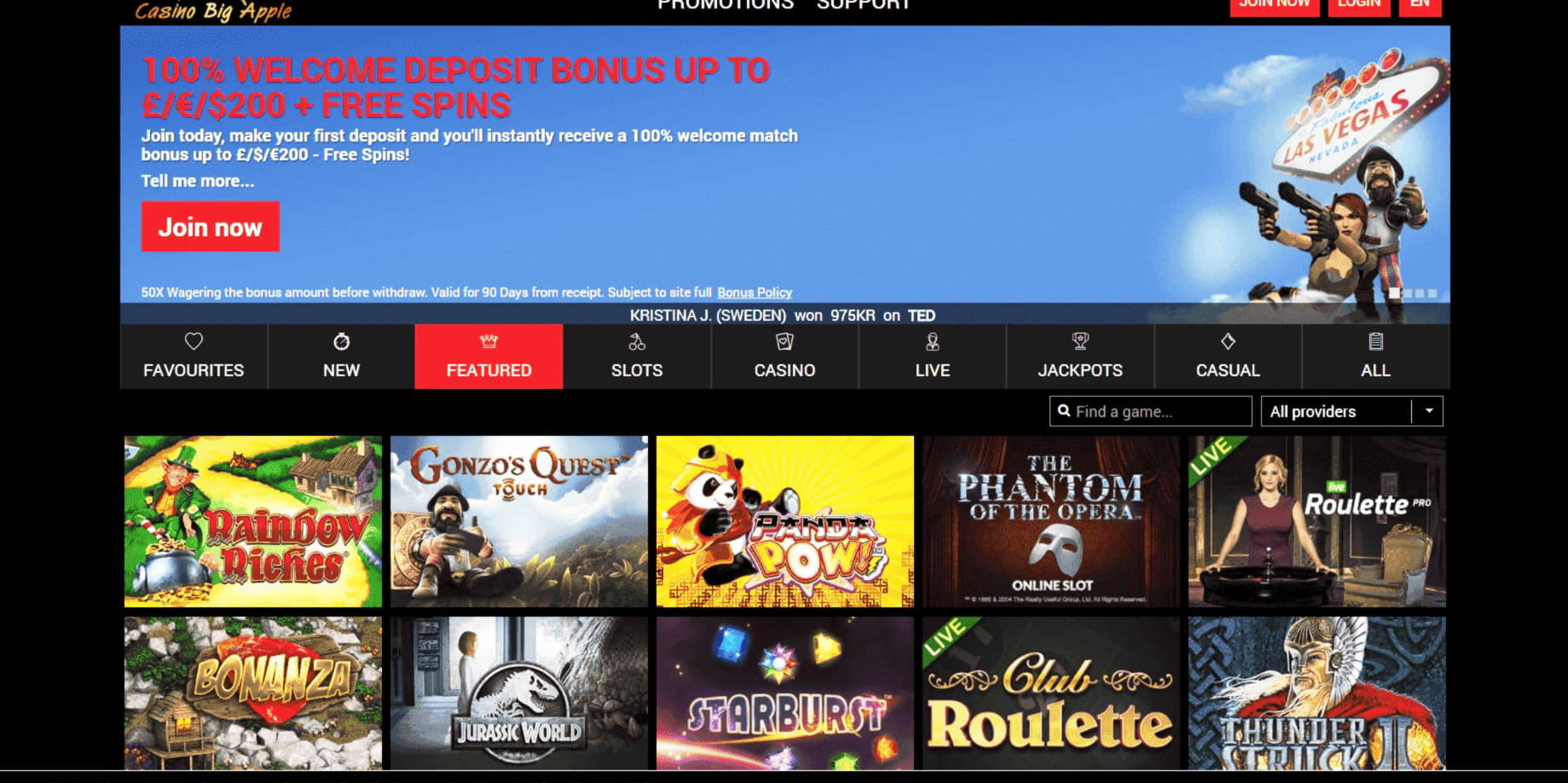Image resolution: width=1568 pixels, height=783 pixels.
Task: Launch the live Club Roulette game
Action: (x=1051, y=693)
